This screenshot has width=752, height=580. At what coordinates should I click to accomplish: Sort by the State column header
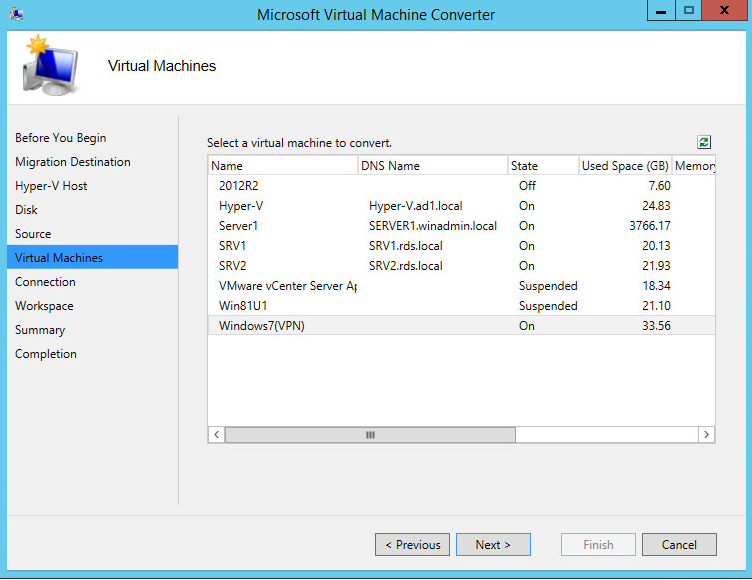coord(543,166)
